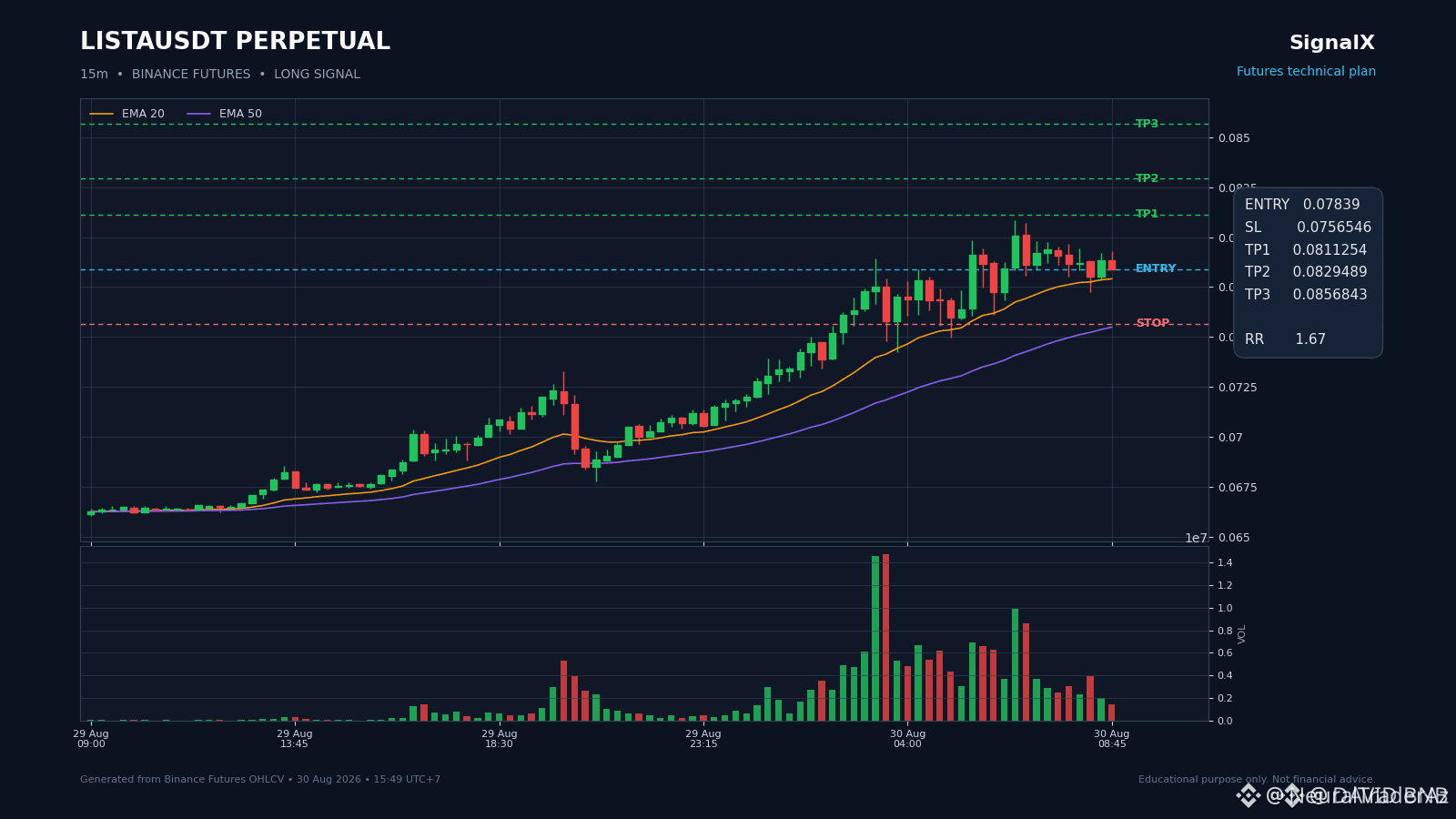This screenshot has height=819, width=1456.
Task: Click the 29 Aug 09:00 time label
Action: 91,739
